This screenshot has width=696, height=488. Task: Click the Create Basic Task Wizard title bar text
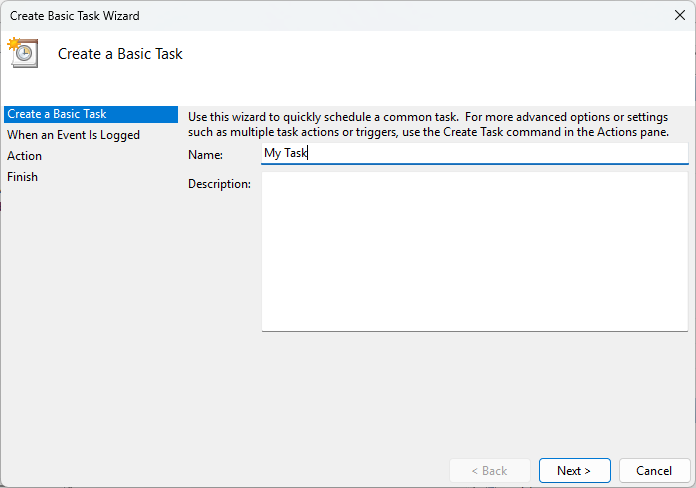[x=75, y=16]
